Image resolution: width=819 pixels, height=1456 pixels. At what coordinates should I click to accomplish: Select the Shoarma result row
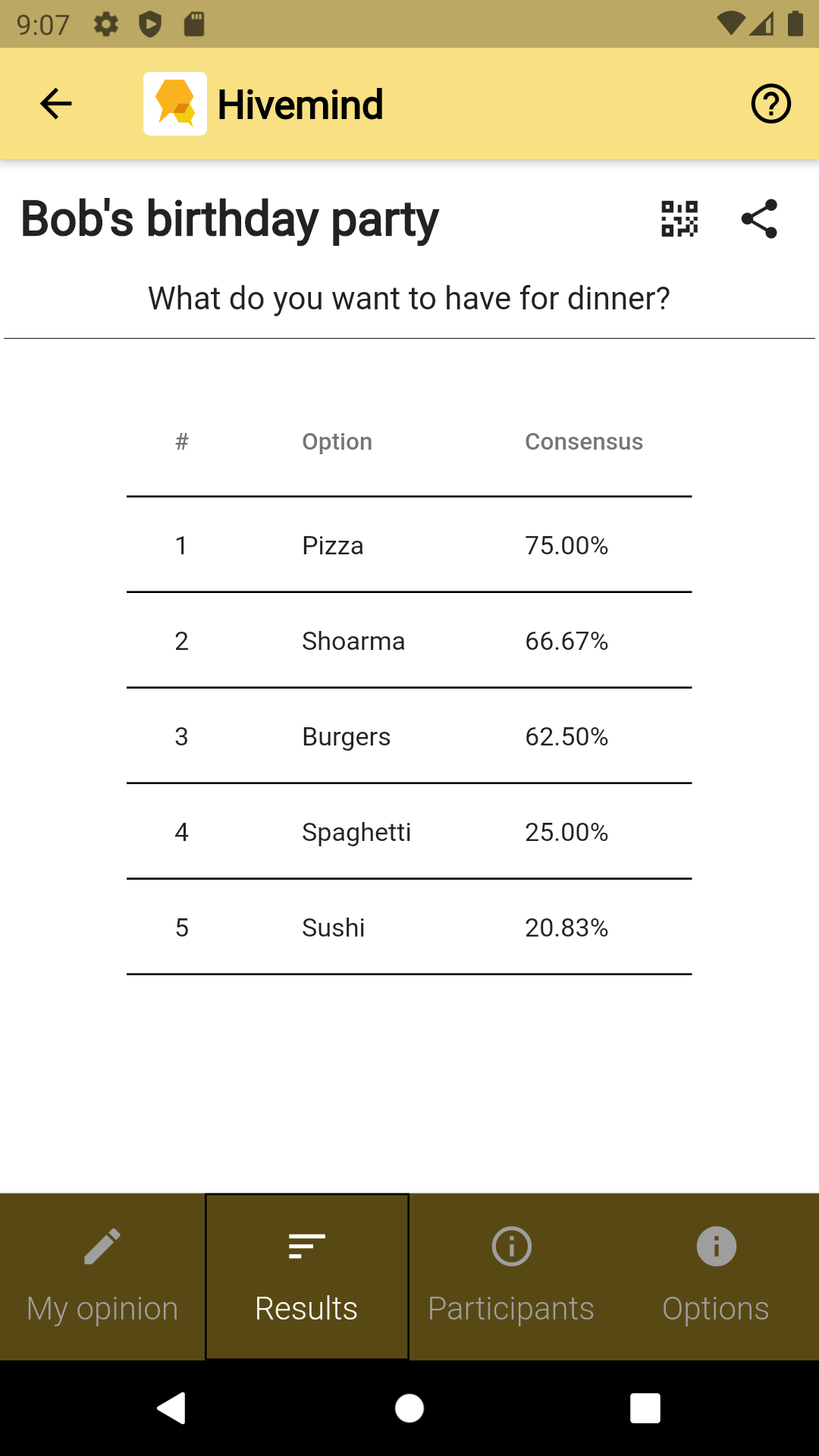409,641
